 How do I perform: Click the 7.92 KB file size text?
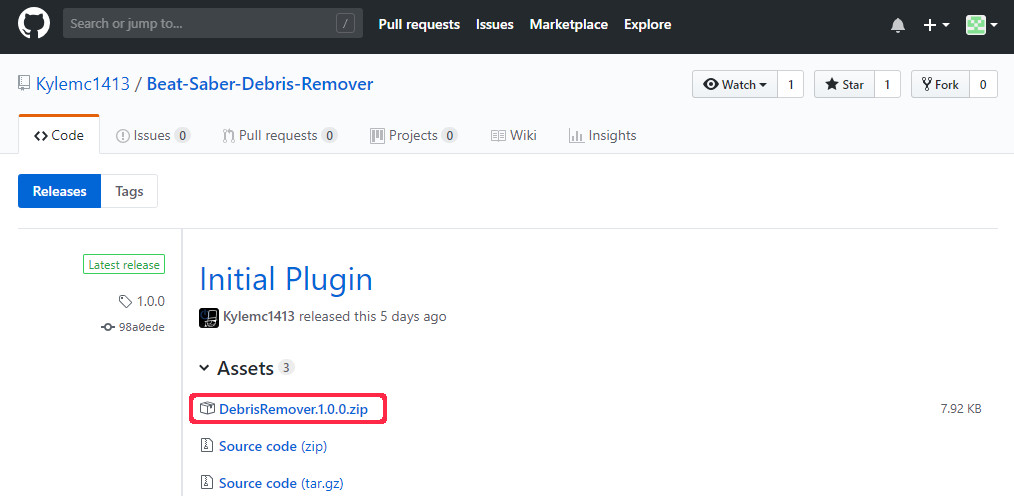[x=961, y=409]
